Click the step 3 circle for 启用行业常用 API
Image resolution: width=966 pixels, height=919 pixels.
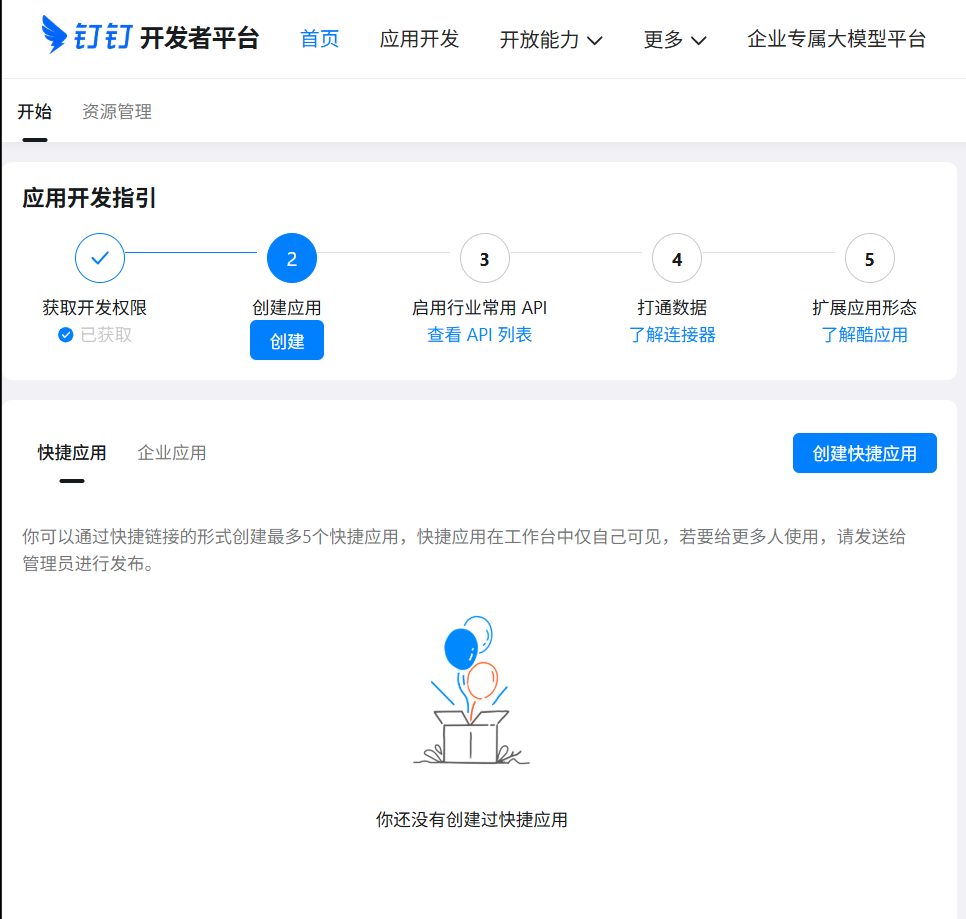click(484, 258)
